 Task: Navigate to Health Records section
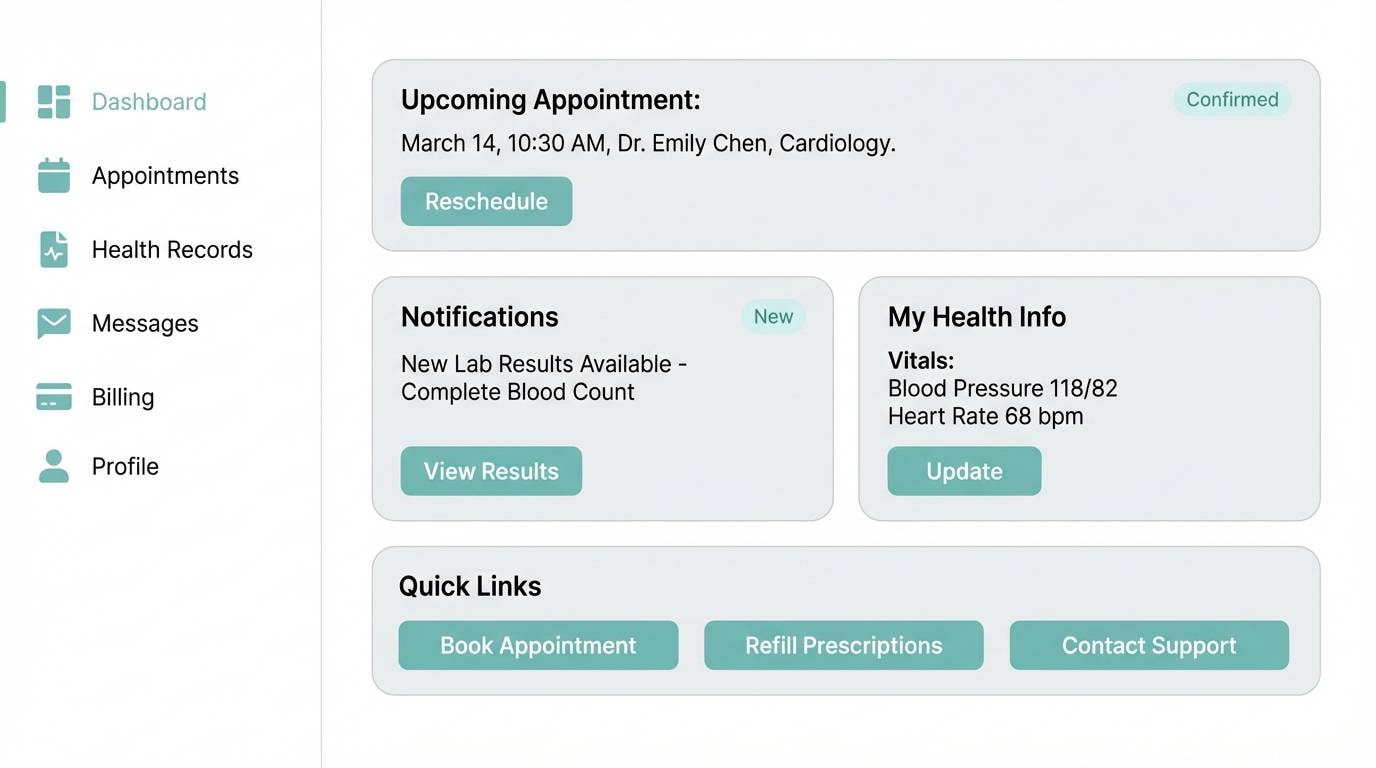coord(171,249)
